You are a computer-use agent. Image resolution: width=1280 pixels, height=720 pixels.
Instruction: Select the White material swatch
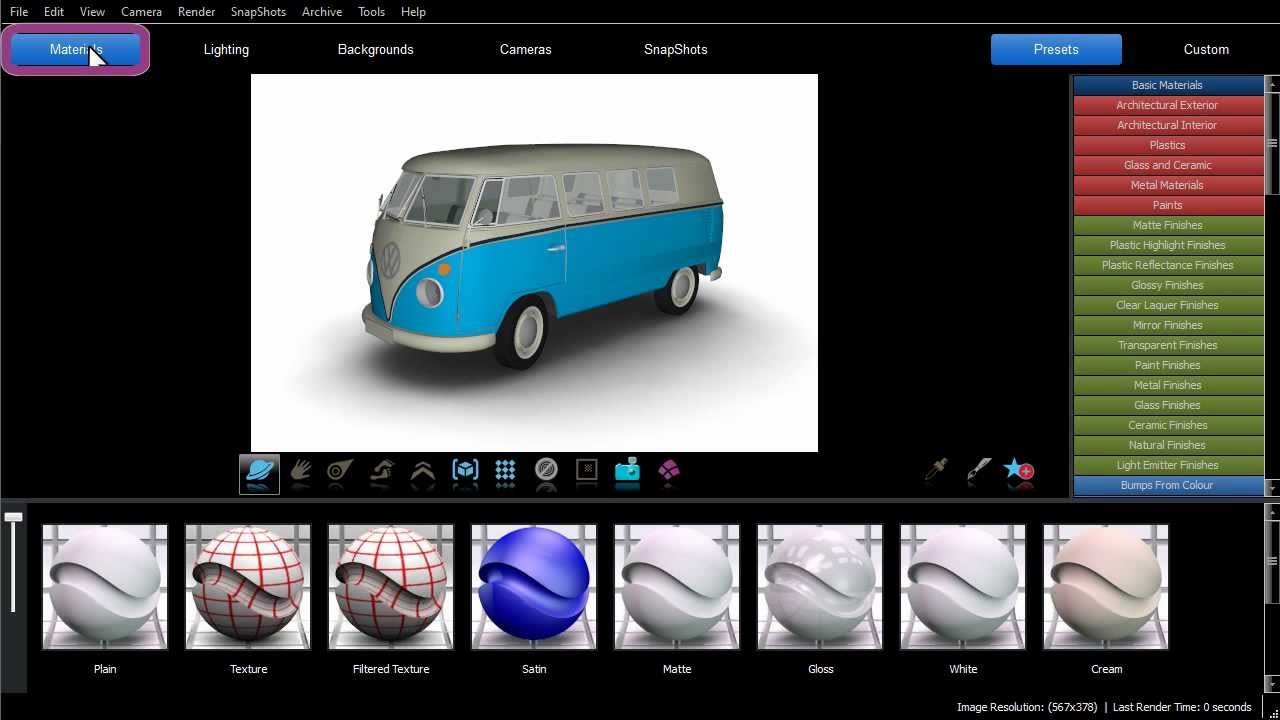pyautogui.click(x=963, y=587)
